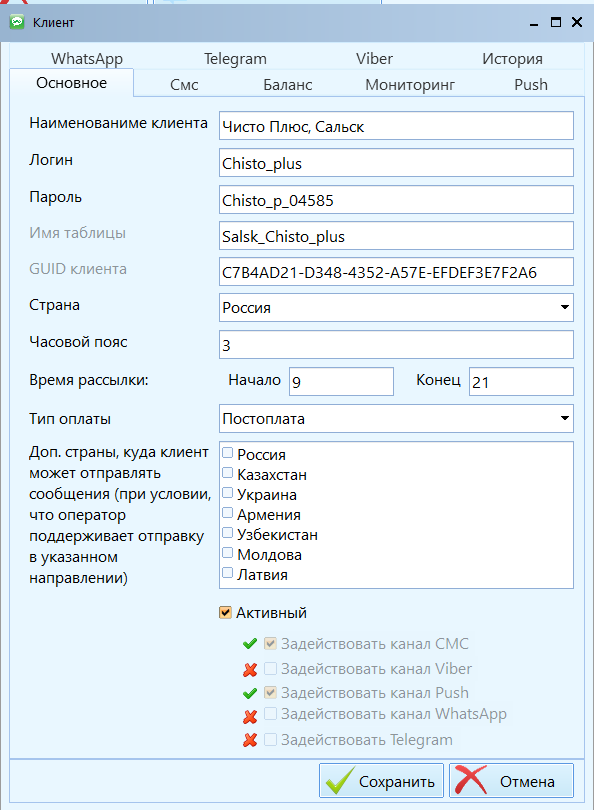Click the Начало time field
Image resolution: width=594 pixels, height=810 pixels.
point(341,382)
